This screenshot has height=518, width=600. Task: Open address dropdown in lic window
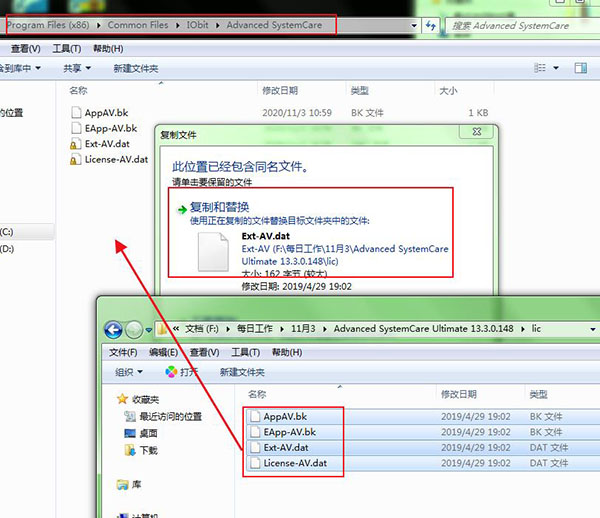[x=593, y=329]
